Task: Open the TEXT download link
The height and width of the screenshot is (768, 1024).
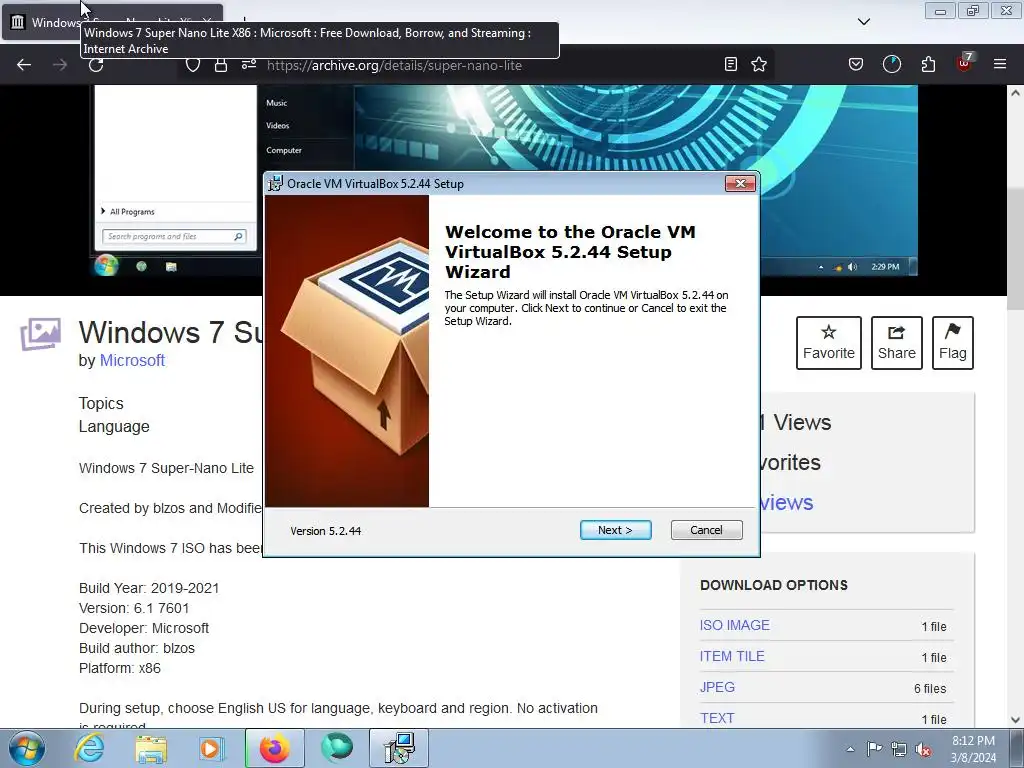Action: [717, 718]
